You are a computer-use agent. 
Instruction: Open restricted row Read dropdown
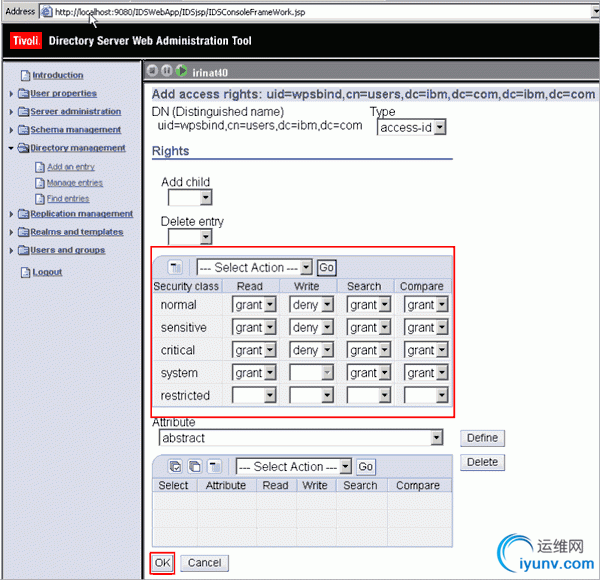tap(254, 395)
